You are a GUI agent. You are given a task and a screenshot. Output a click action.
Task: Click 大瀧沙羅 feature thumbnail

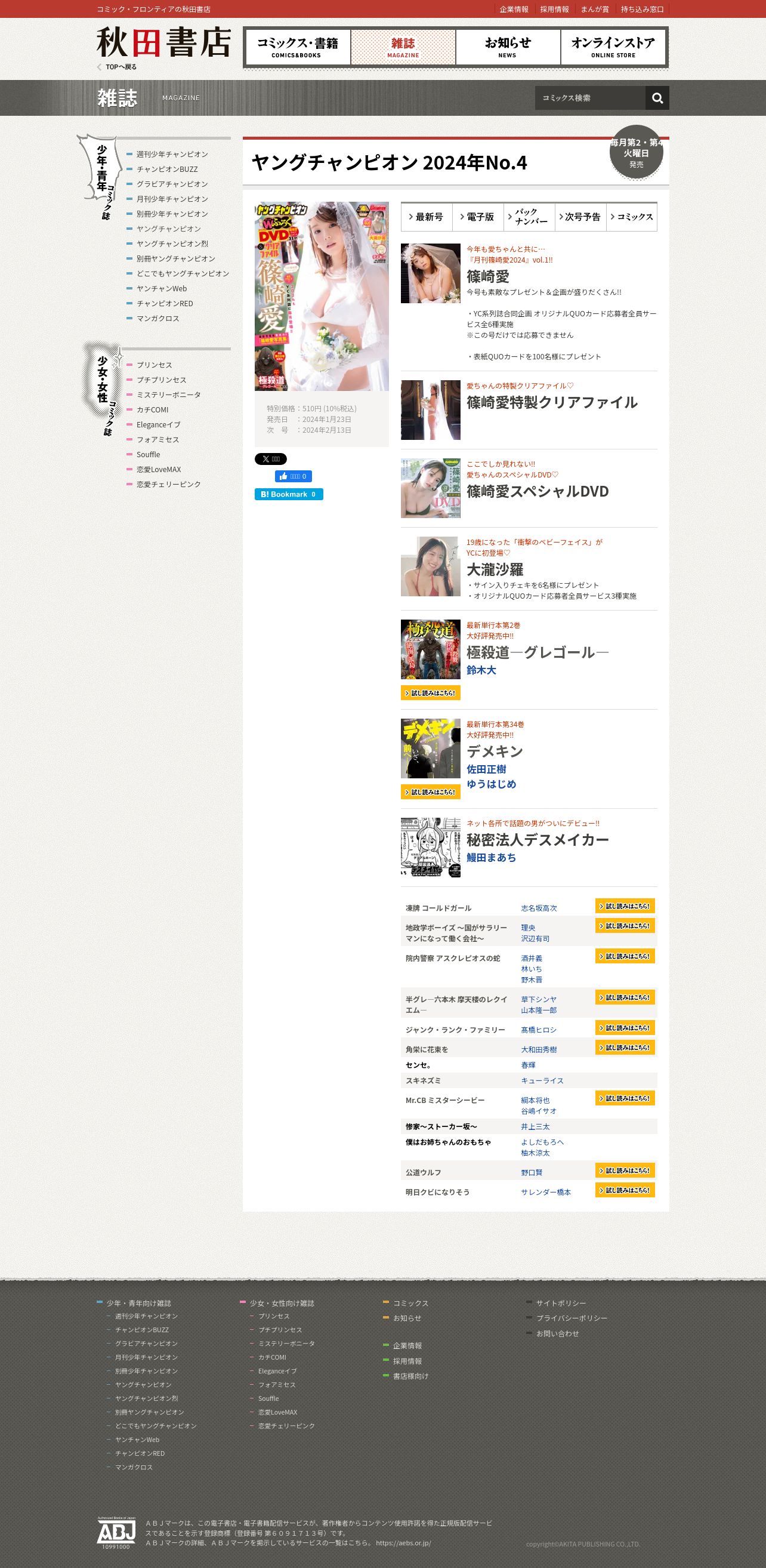tap(431, 566)
